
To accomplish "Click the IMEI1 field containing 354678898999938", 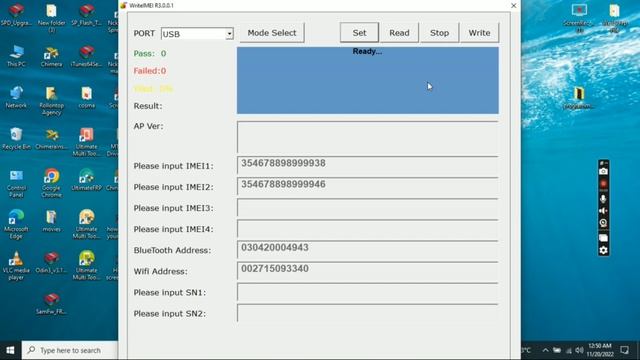I will (367, 165).
